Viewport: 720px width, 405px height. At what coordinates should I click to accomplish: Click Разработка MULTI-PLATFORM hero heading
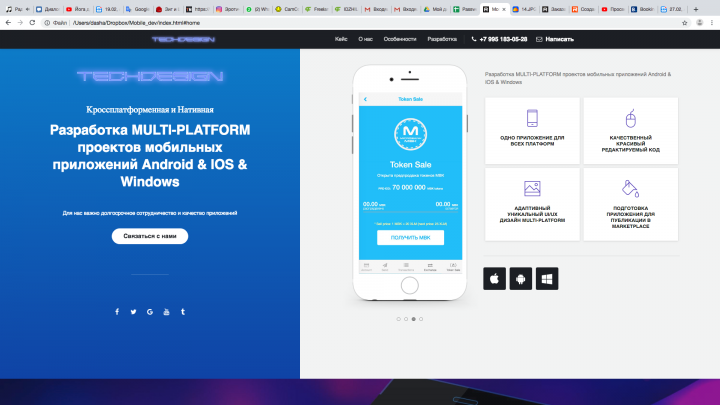150,156
